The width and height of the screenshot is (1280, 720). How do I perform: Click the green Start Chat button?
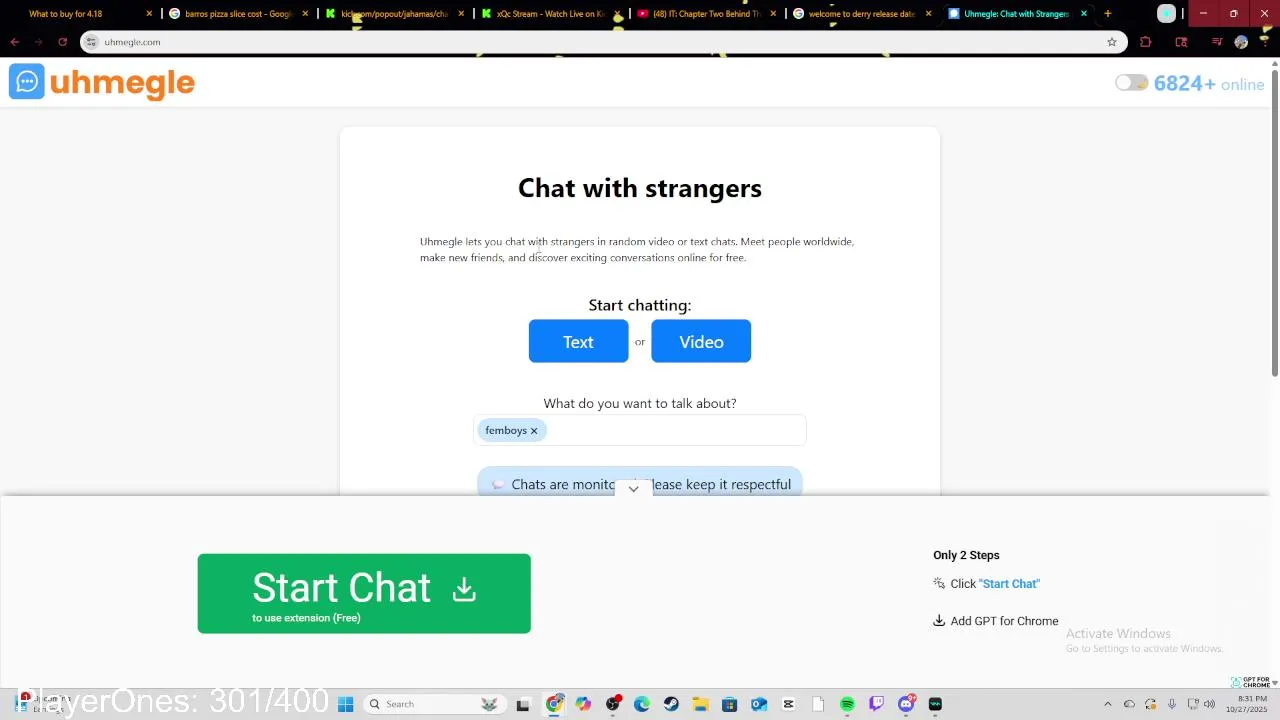[364, 594]
